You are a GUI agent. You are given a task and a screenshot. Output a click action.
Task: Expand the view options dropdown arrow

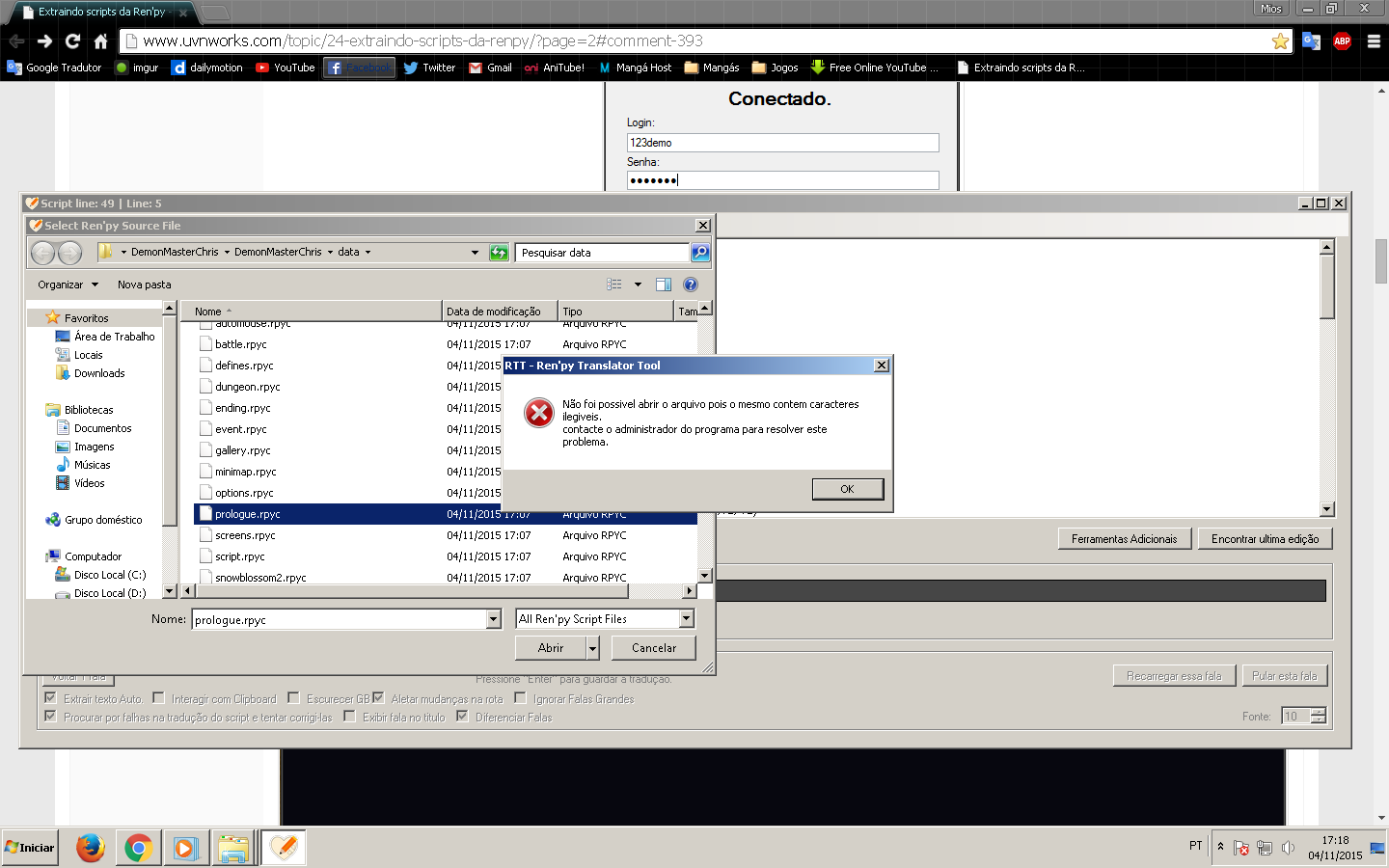(638, 285)
